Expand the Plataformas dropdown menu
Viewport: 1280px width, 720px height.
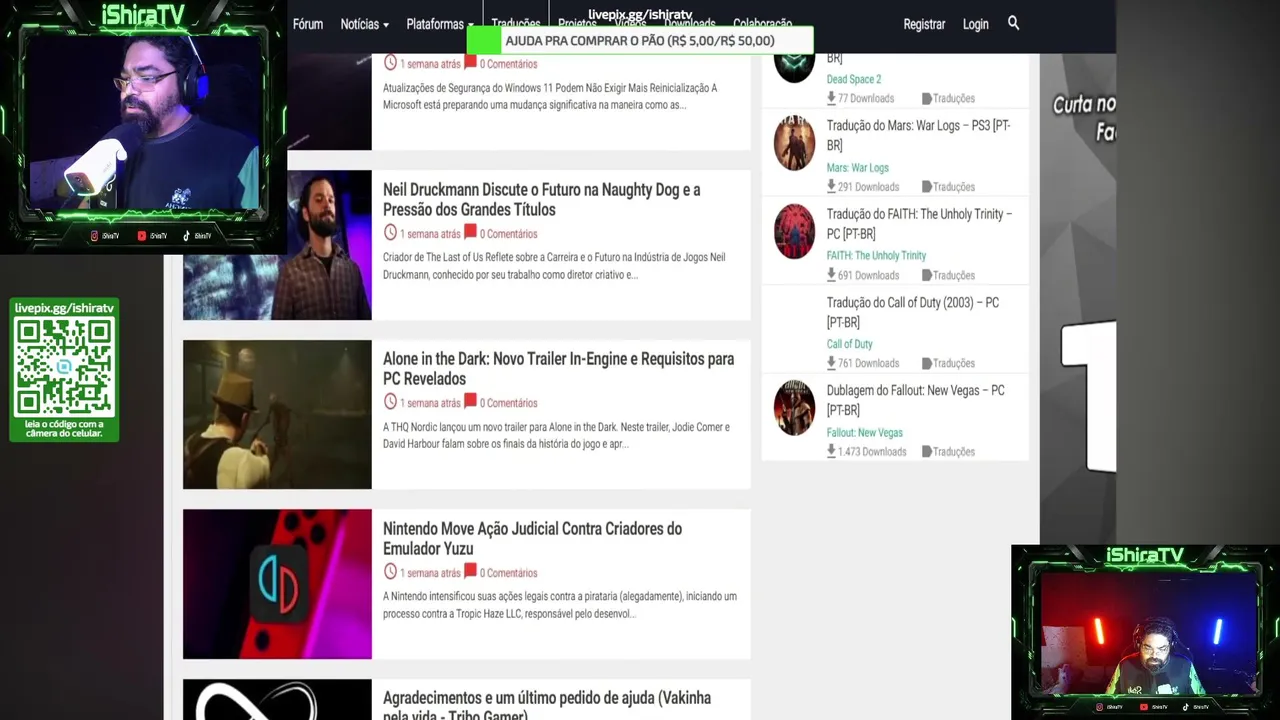[440, 24]
